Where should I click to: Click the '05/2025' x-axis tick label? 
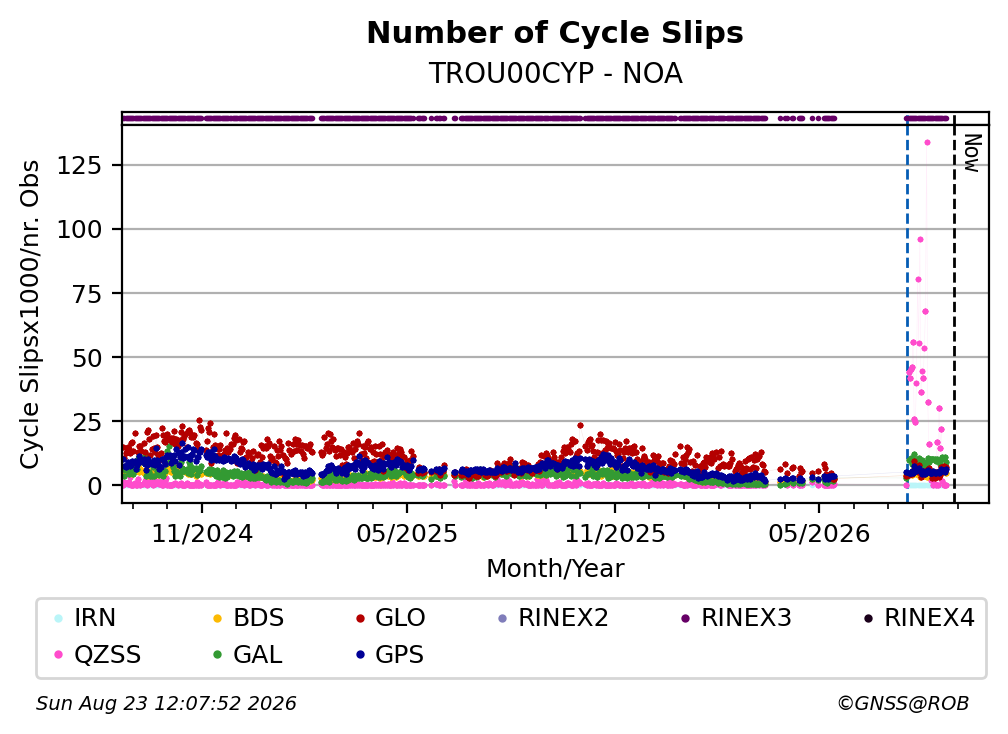click(x=407, y=533)
